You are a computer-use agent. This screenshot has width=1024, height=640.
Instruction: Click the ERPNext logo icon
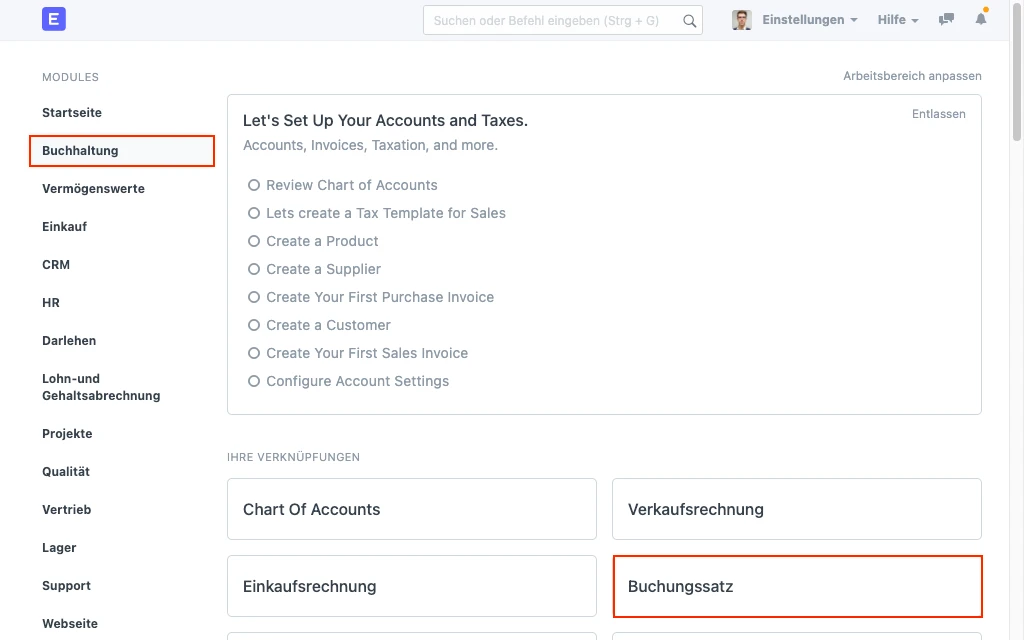pyautogui.click(x=54, y=20)
